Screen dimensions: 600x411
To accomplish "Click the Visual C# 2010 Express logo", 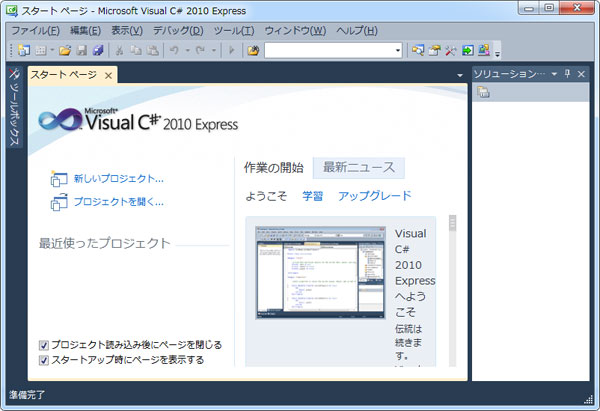I will pyautogui.click(x=139, y=120).
